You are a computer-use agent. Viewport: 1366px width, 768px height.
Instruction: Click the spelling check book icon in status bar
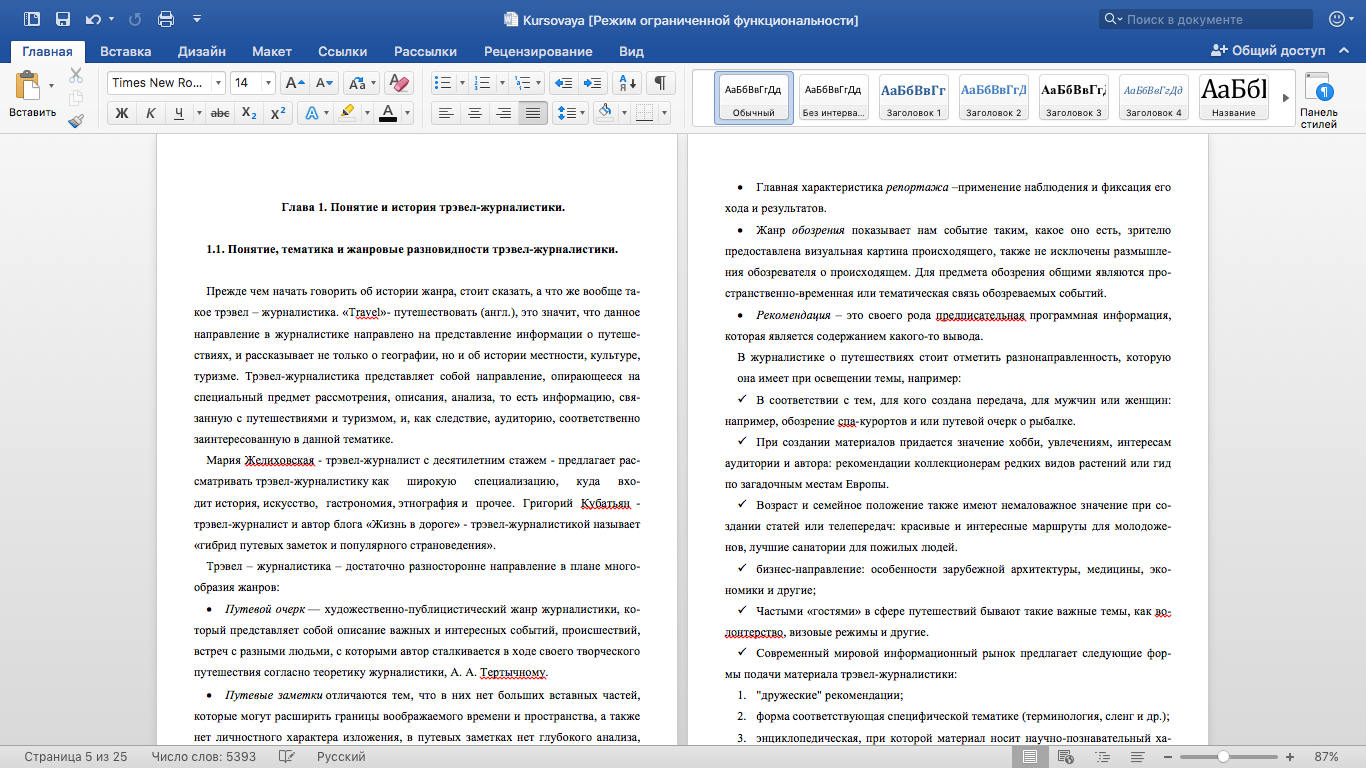click(287, 757)
